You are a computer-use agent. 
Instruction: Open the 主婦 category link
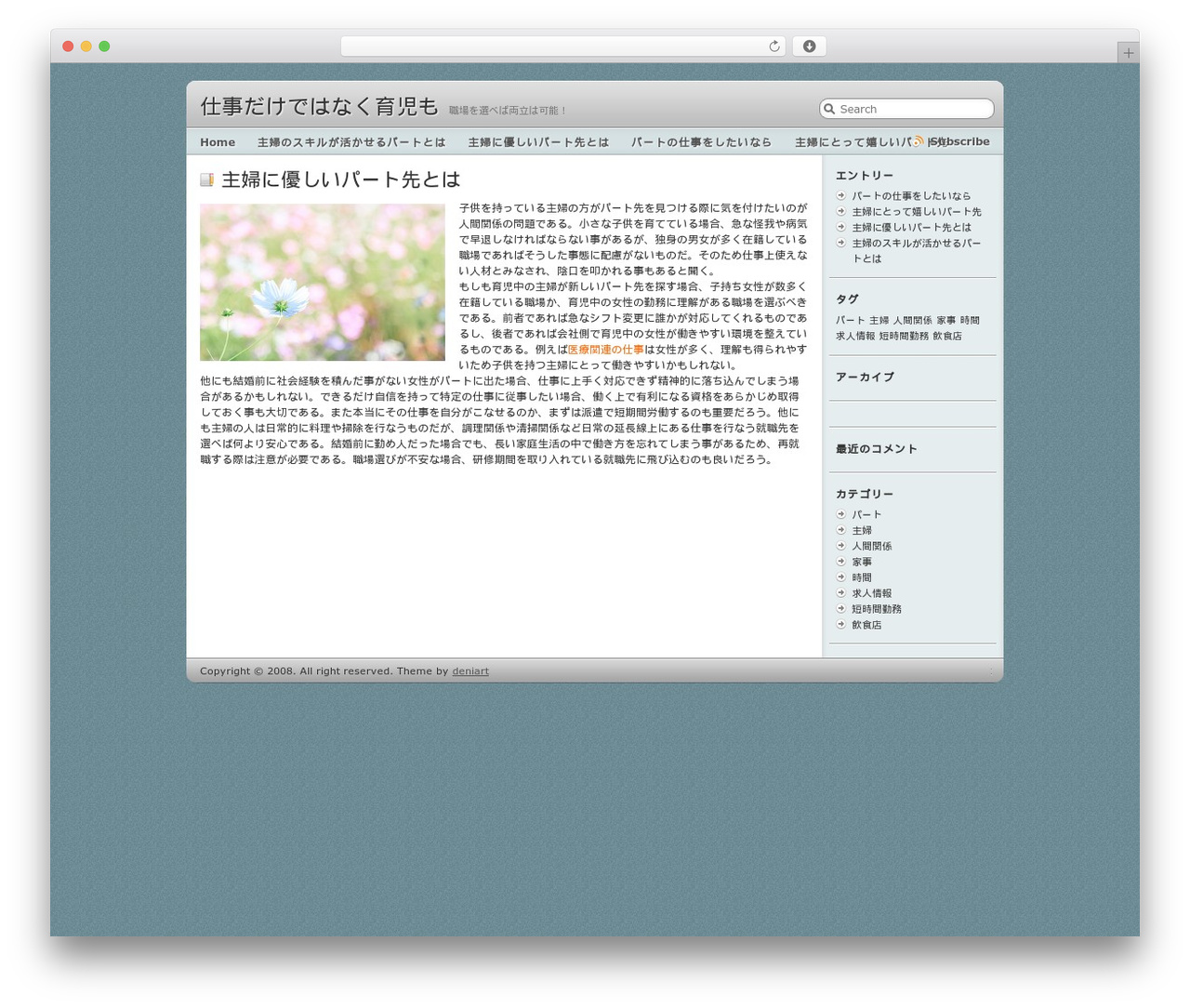coord(862,531)
